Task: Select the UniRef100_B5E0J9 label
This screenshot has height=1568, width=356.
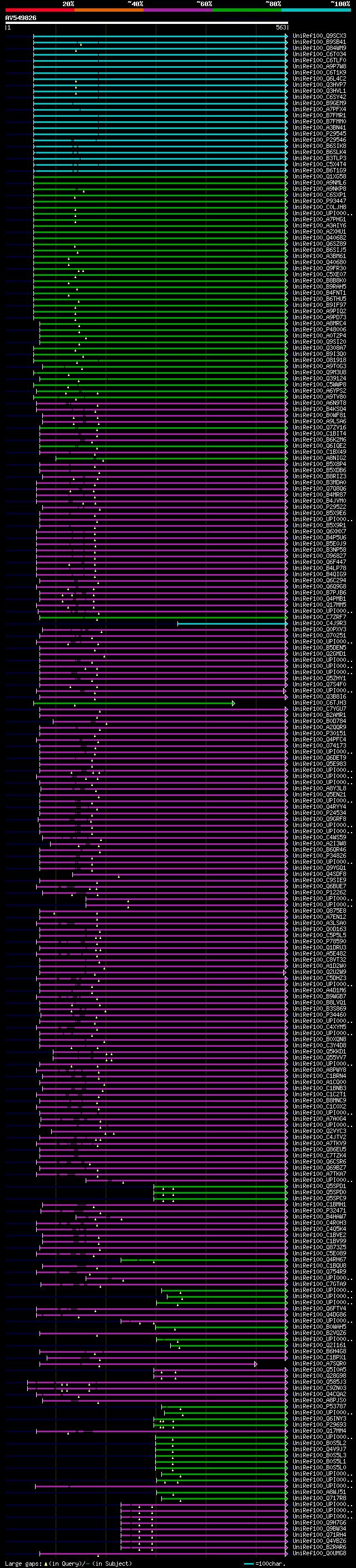Action: pyautogui.click(x=319, y=544)
